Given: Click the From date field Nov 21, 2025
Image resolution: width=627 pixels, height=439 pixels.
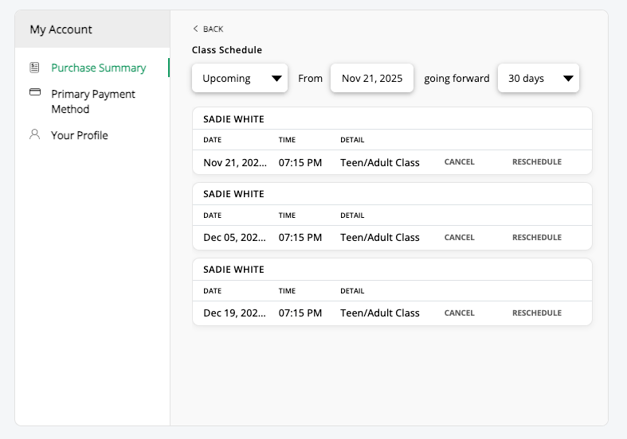Looking at the screenshot, I should click(x=372, y=78).
